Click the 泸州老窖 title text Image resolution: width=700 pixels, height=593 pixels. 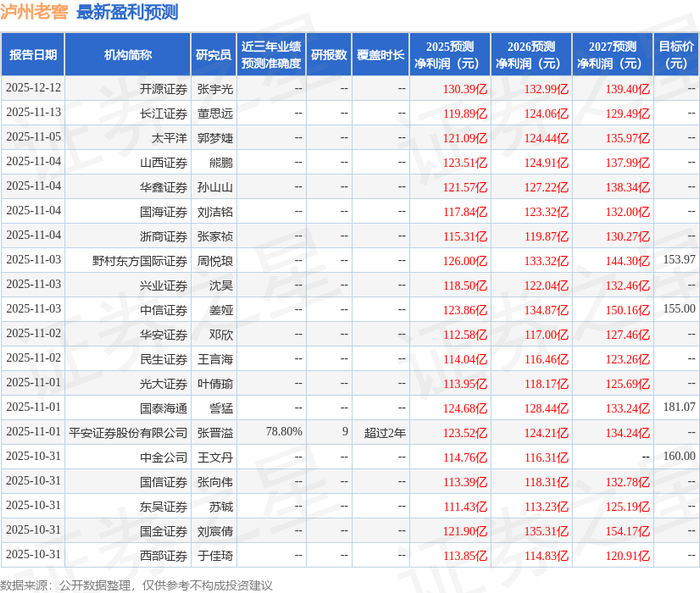[34, 12]
